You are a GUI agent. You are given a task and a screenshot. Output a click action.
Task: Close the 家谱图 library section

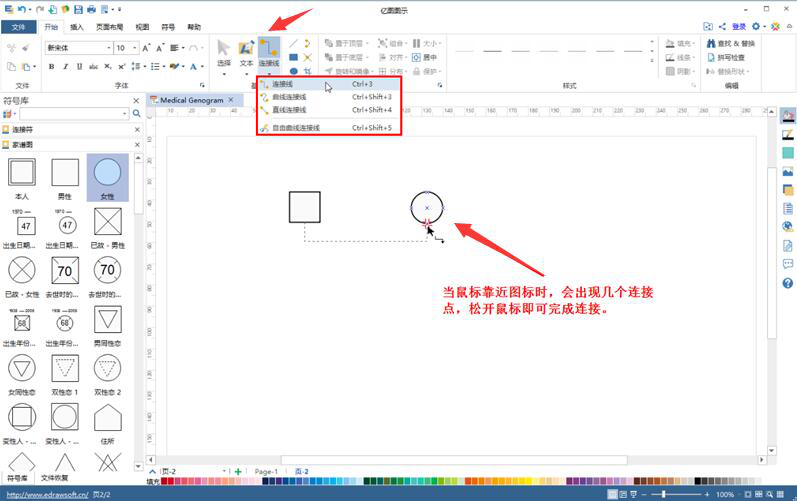[x=137, y=145]
